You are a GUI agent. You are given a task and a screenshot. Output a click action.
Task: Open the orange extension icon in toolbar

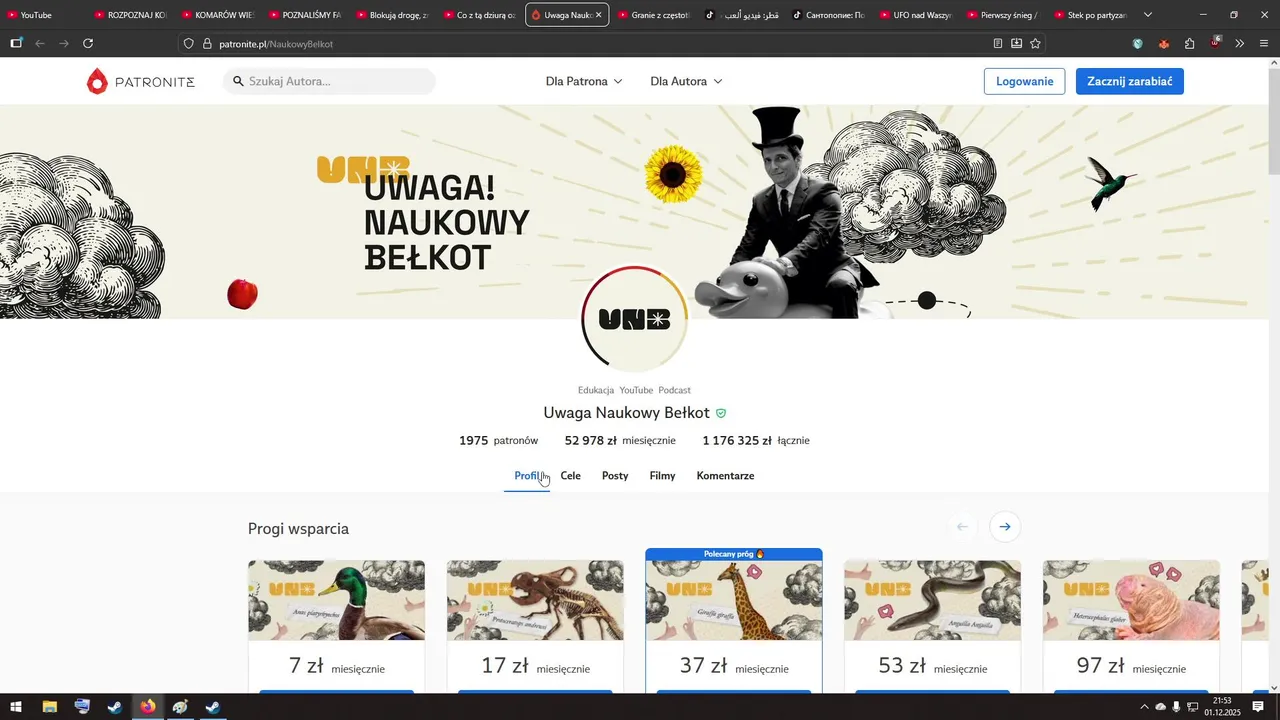(1164, 44)
